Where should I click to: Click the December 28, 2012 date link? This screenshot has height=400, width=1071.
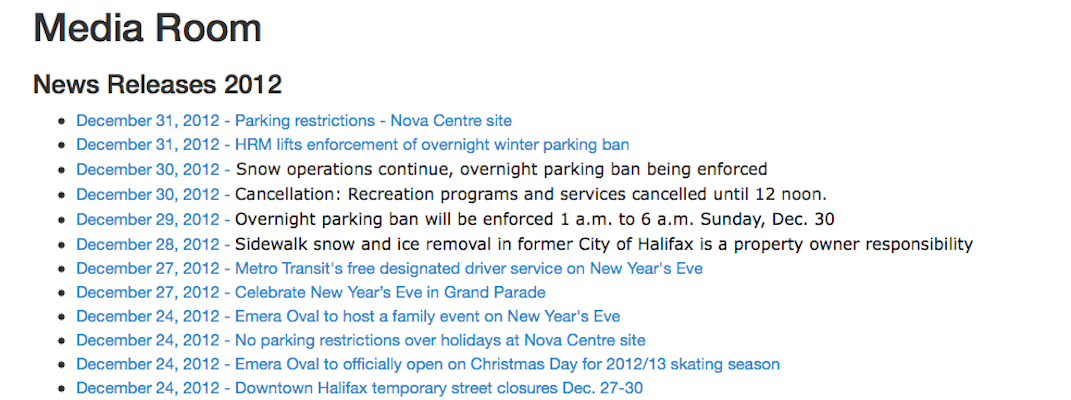[x=147, y=243]
